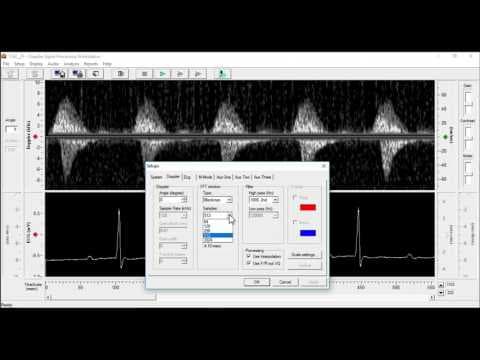This screenshot has width=480, height=360.
Task: Click the red color swatch
Action: (308, 207)
